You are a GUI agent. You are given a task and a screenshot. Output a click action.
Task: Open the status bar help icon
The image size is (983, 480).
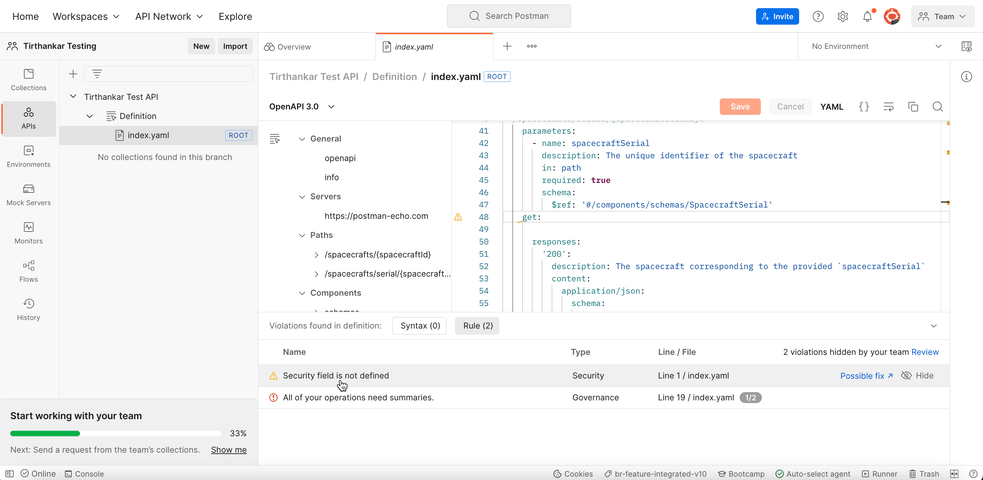[x=971, y=474]
